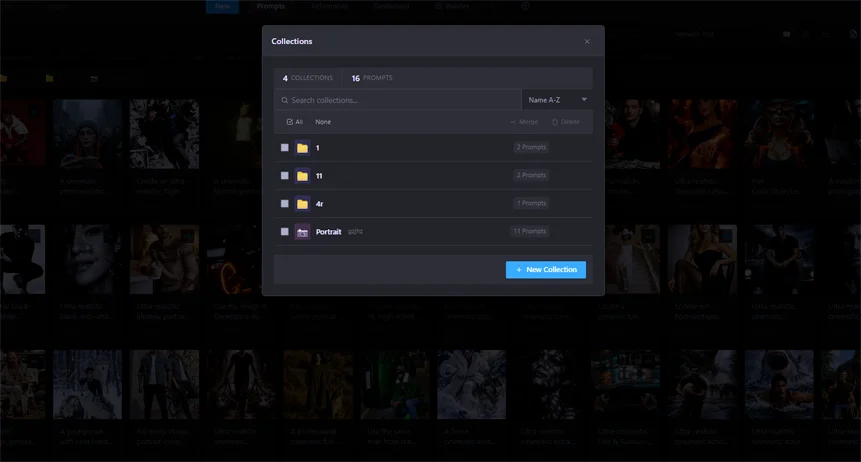Viewport: 861px width, 462px height.
Task: Click the New button in the top bar
Action: [222, 6]
